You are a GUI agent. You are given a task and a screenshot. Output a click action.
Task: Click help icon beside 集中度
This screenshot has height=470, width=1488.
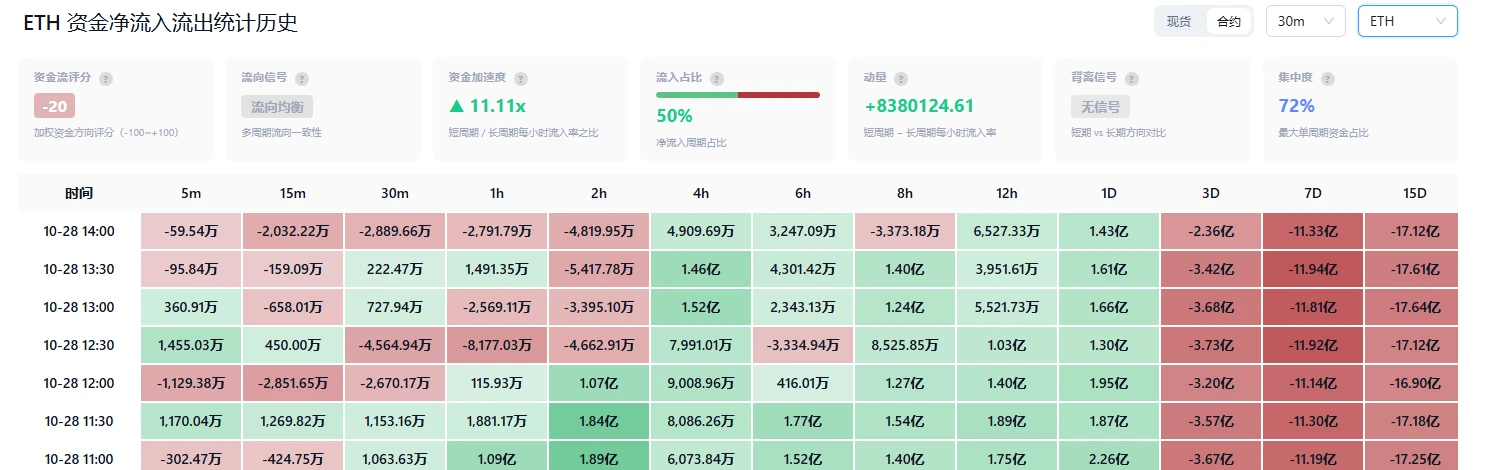click(x=1328, y=78)
